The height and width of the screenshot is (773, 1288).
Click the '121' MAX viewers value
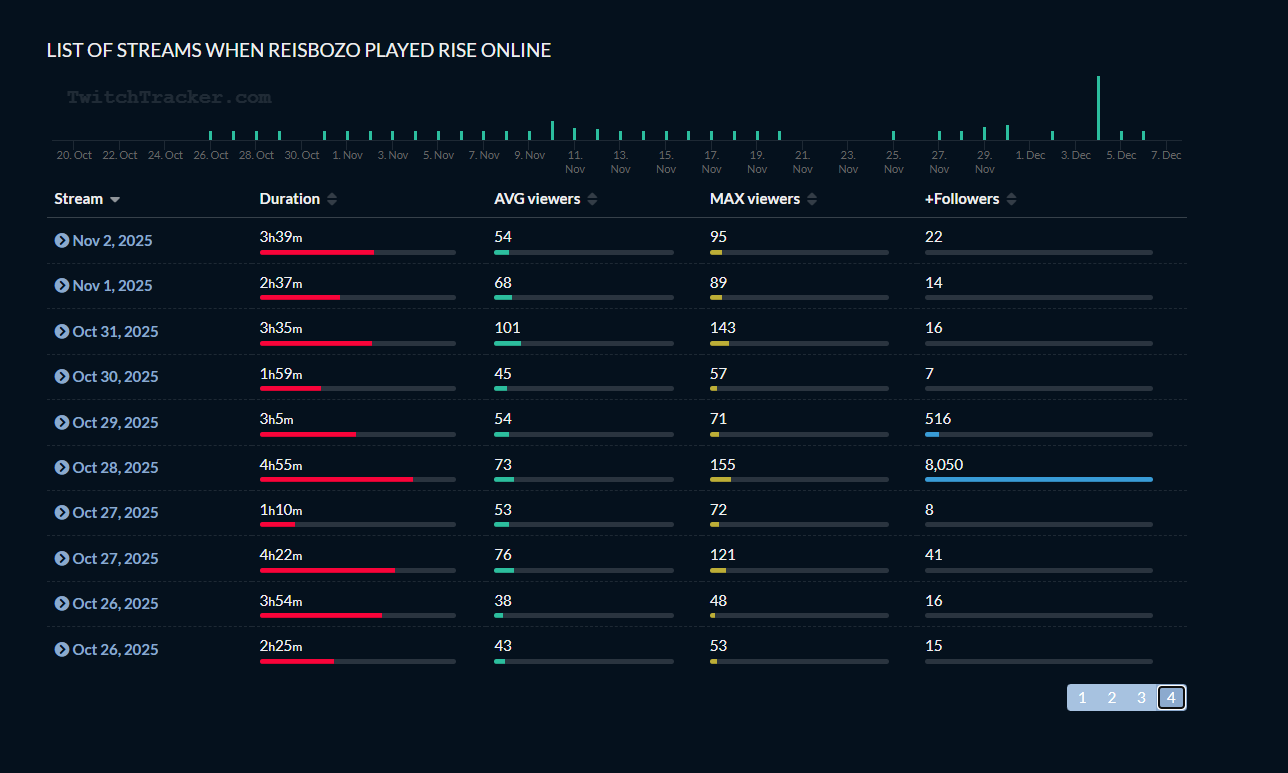click(x=723, y=555)
